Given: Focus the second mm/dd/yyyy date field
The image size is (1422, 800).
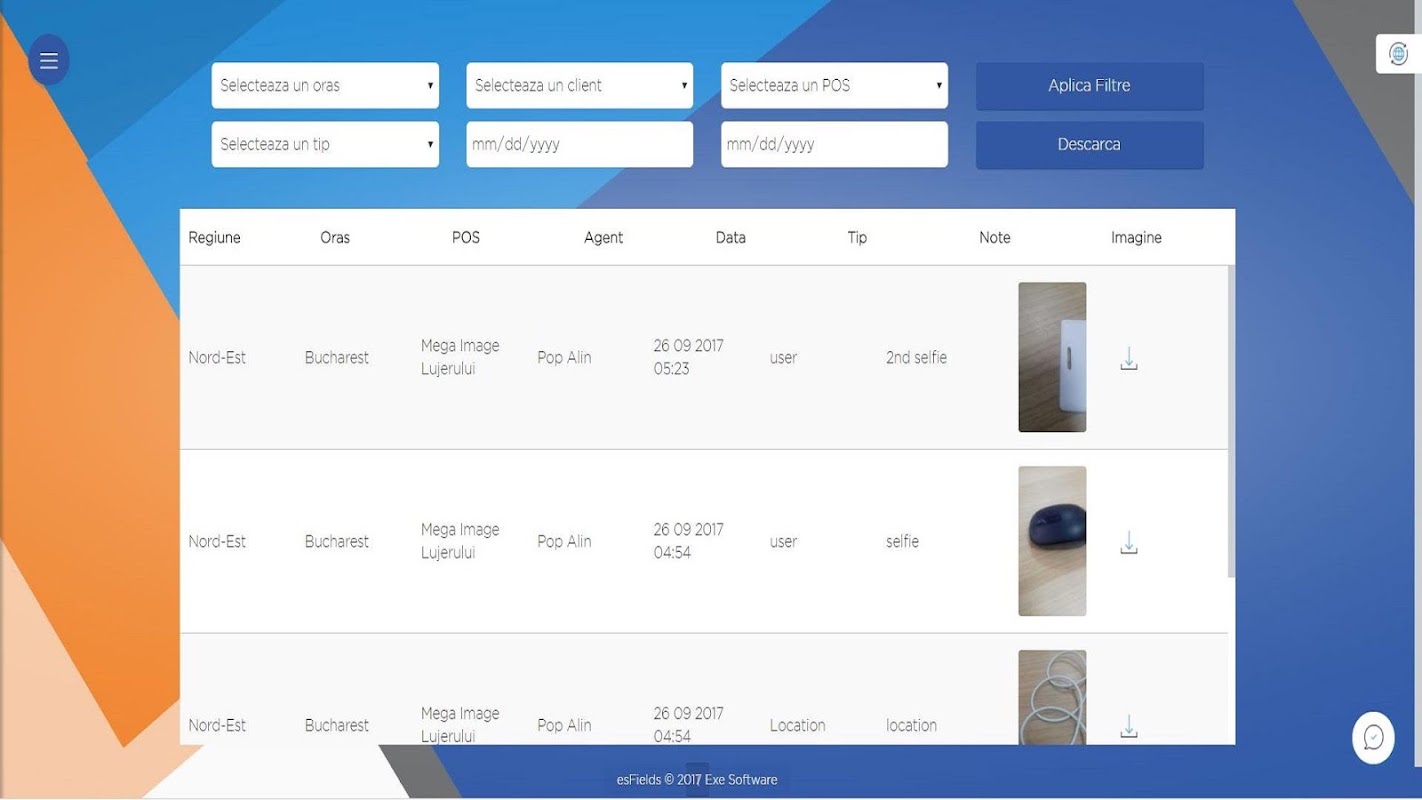Looking at the screenshot, I should (x=834, y=144).
